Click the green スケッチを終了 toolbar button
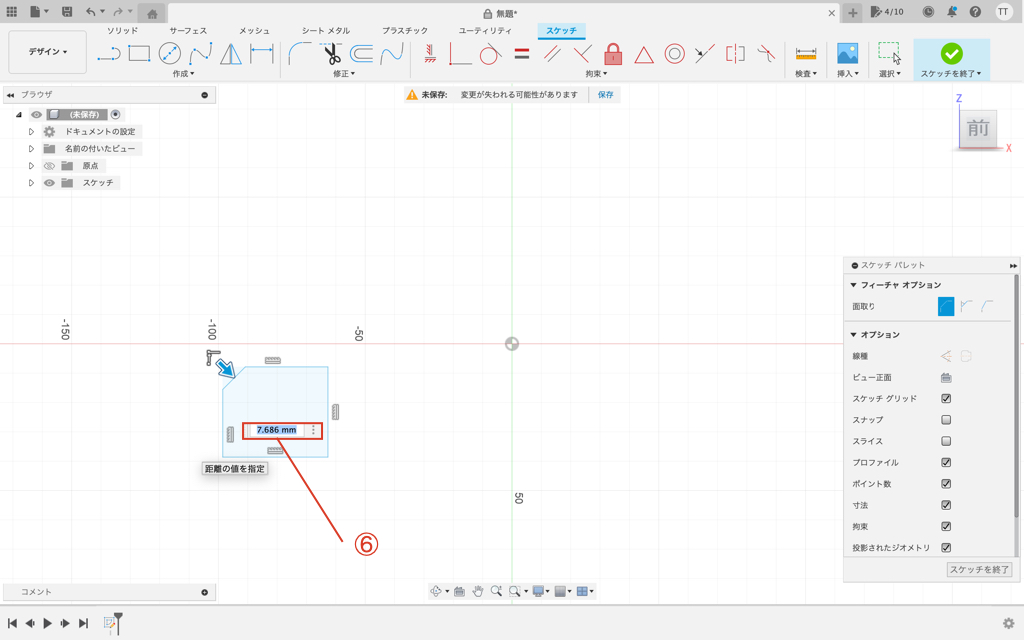 tap(952, 59)
